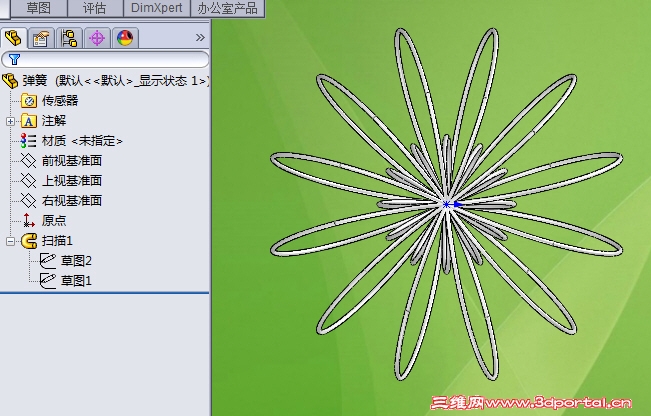651x416 pixels.
Task: Select the 扫描1 feature label
Action: coord(57,241)
